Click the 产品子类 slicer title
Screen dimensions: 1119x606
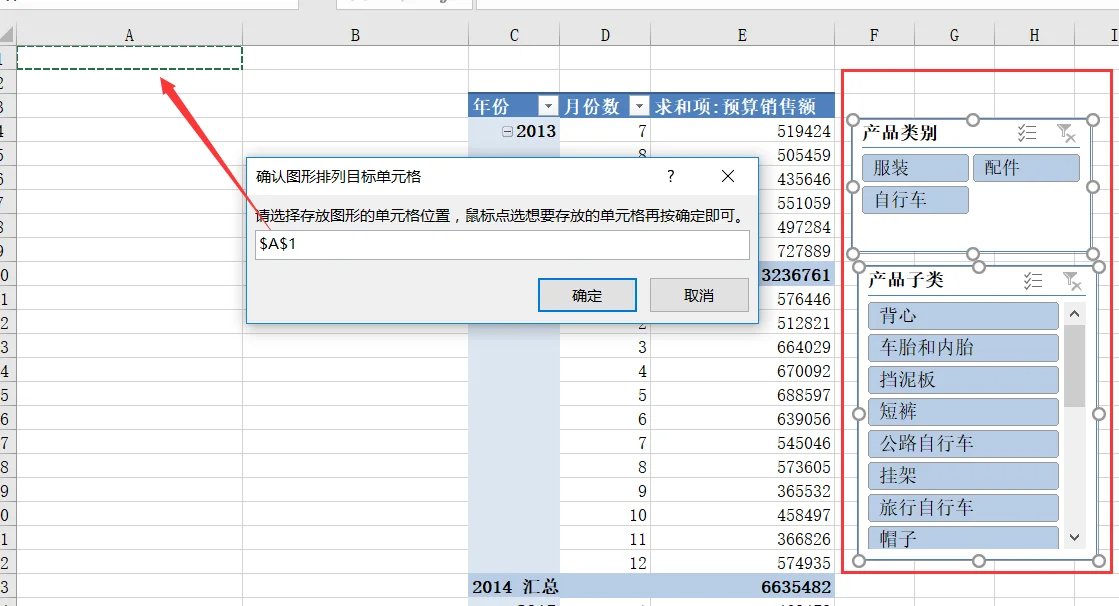tap(906, 280)
